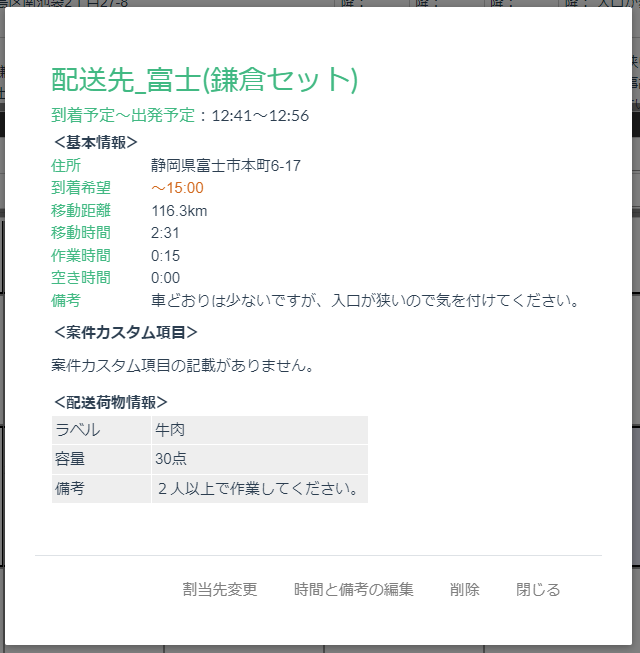Click the 案件カスタム項目の記載がありません message
Viewport: 640px width, 653px height.
182,365
